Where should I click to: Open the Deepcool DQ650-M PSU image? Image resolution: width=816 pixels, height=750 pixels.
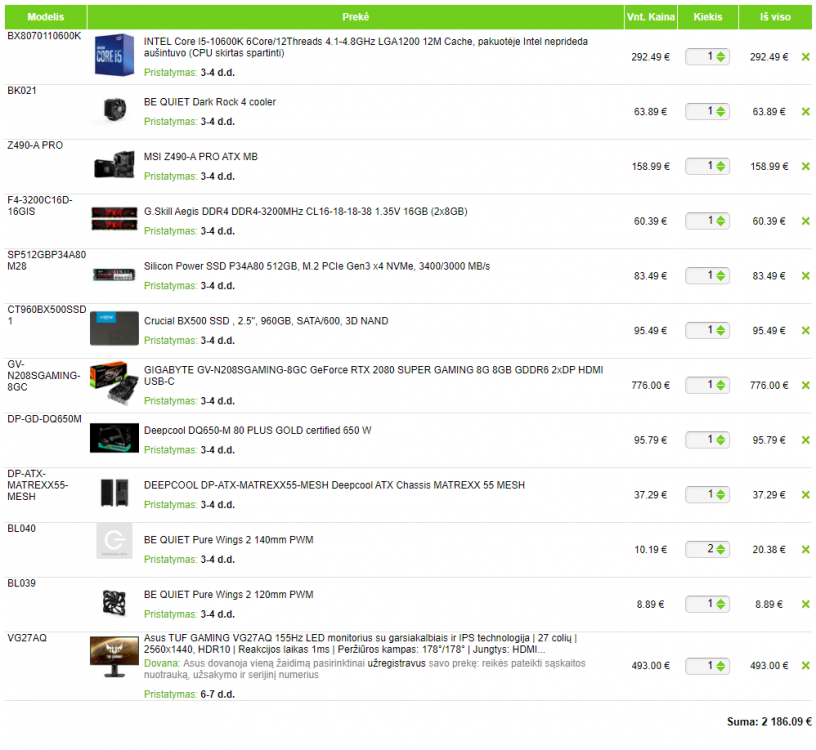tap(114, 438)
